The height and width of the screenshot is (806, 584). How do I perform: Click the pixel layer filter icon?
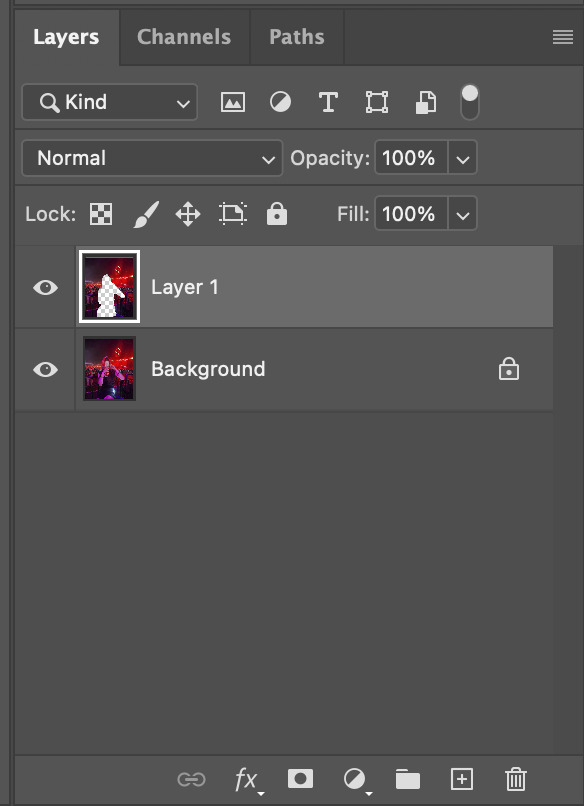233,102
